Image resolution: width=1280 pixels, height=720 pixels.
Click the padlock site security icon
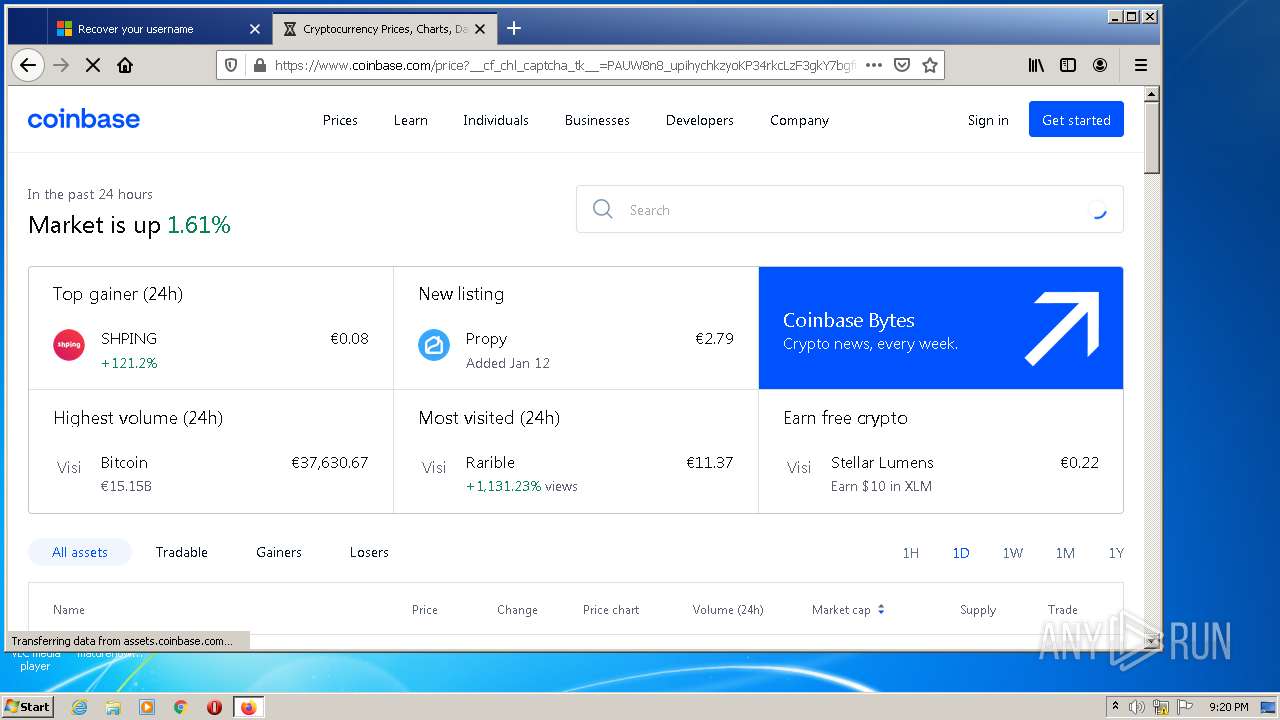260,65
